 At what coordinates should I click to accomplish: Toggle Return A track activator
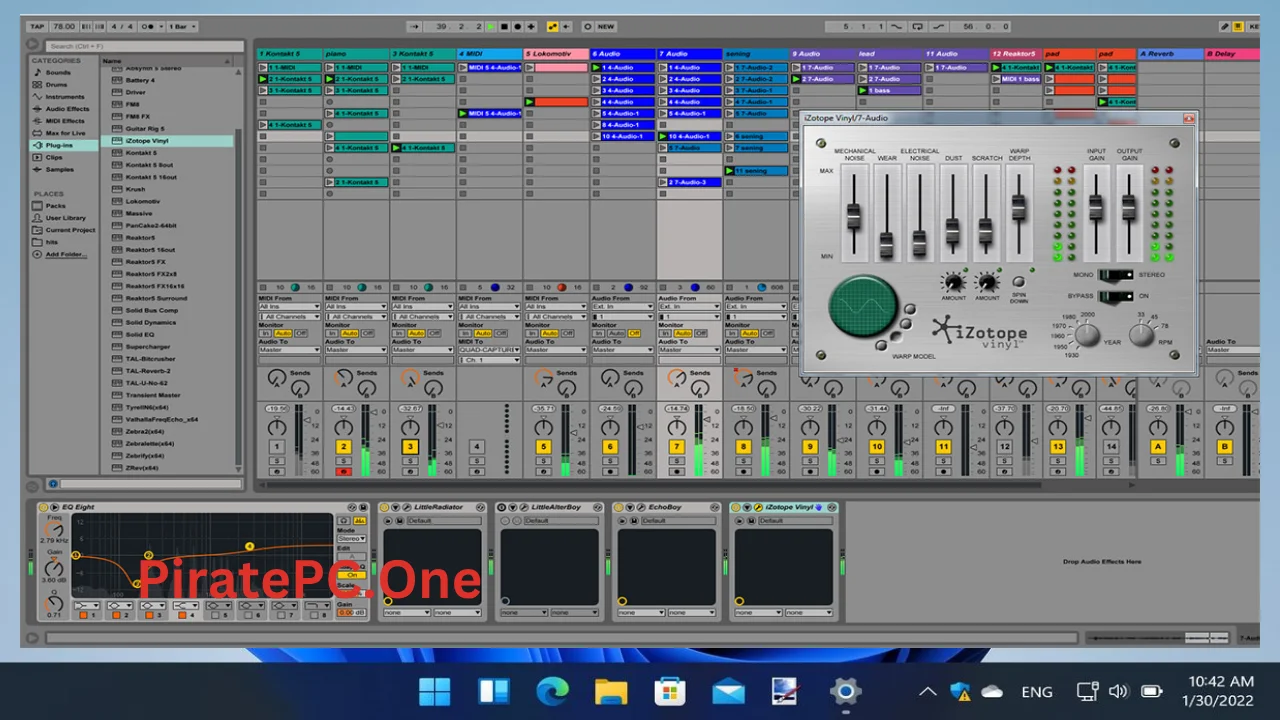(1158, 447)
